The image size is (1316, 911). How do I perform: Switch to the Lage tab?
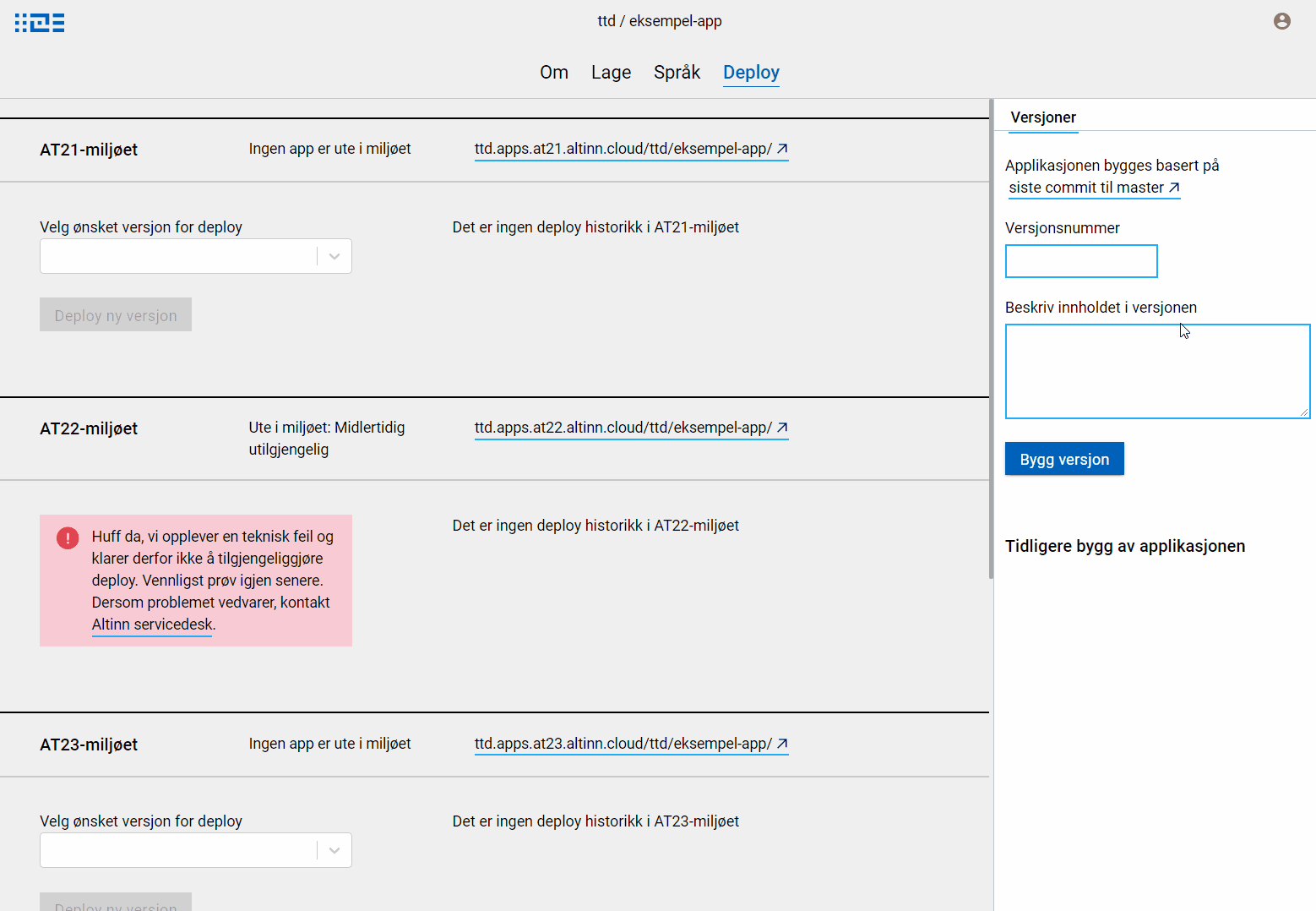[611, 73]
